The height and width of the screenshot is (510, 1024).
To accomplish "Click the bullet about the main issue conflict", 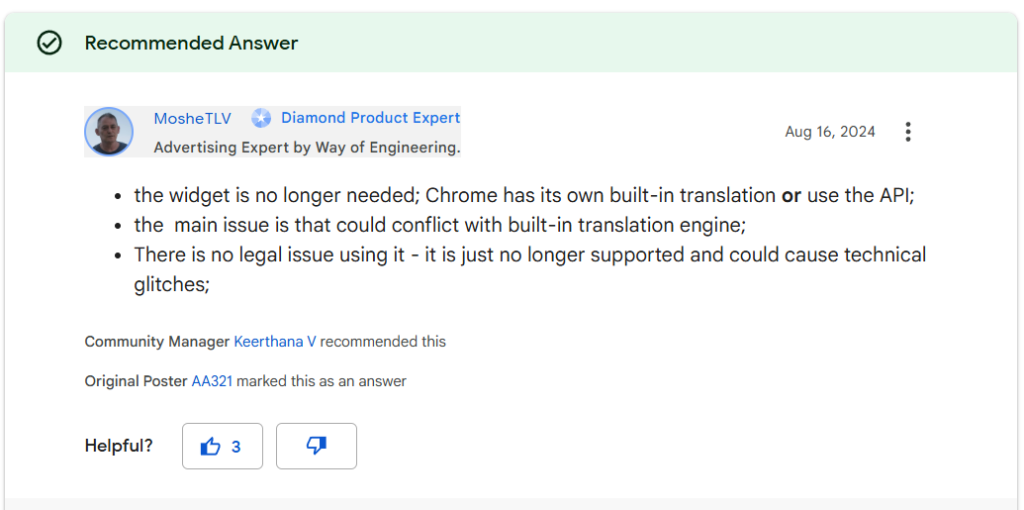I will point(440,225).
